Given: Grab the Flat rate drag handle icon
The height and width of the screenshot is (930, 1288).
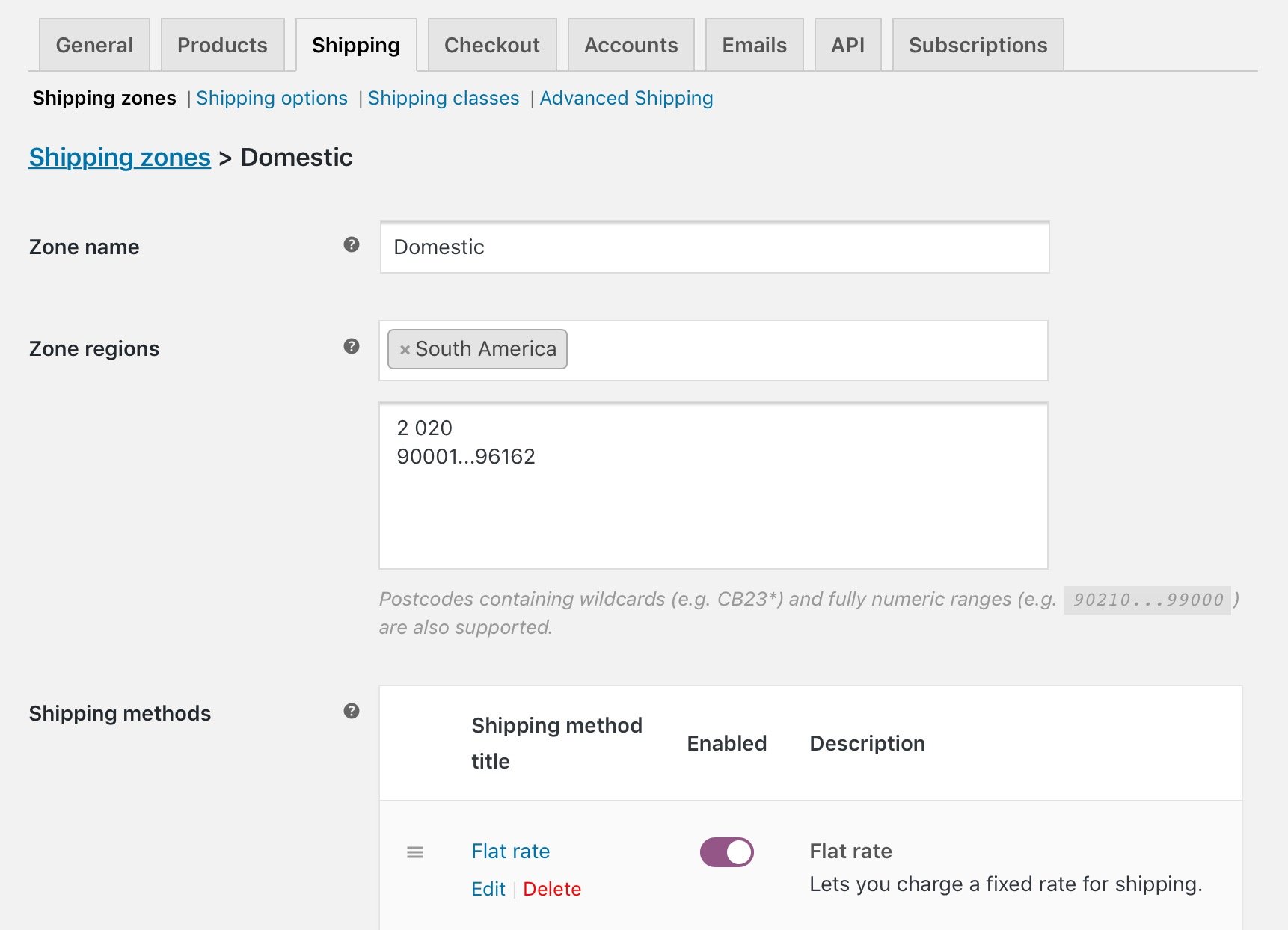Looking at the screenshot, I should pyautogui.click(x=415, y=852).
